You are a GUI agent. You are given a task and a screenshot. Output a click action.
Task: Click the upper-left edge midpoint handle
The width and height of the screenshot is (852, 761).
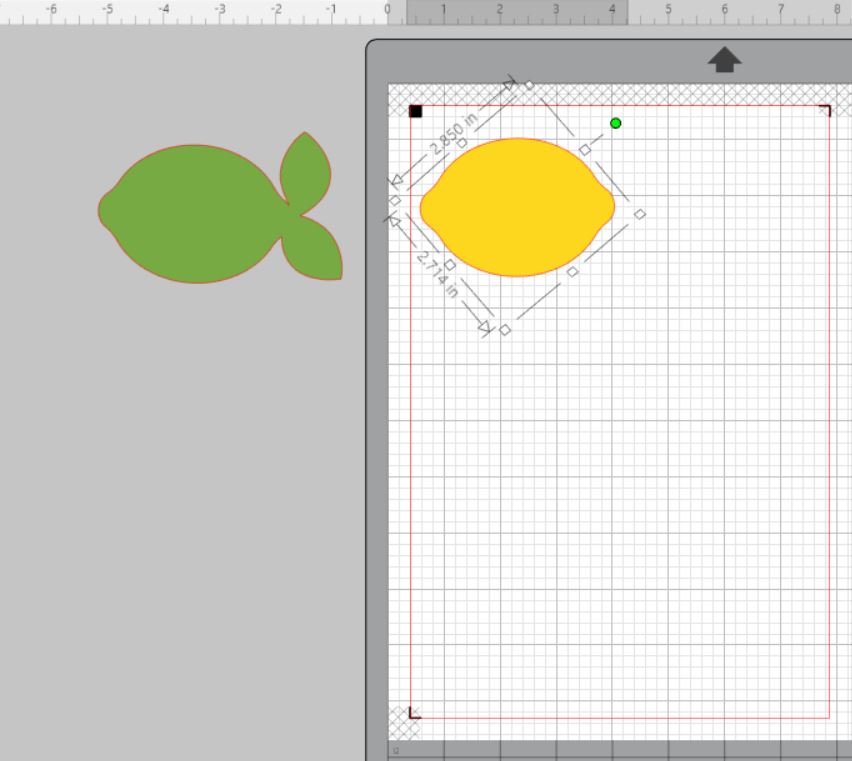click(461, 143)
